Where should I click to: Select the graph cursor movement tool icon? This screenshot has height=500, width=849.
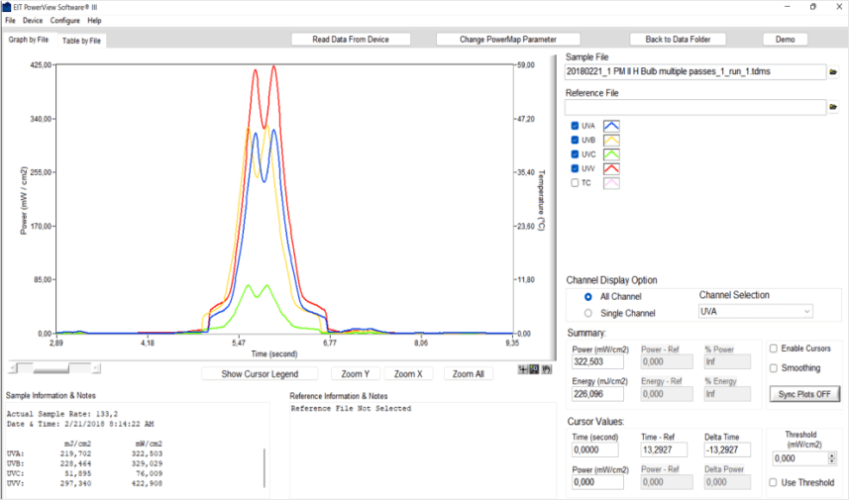pyautogui.click(x=525, y=369)
